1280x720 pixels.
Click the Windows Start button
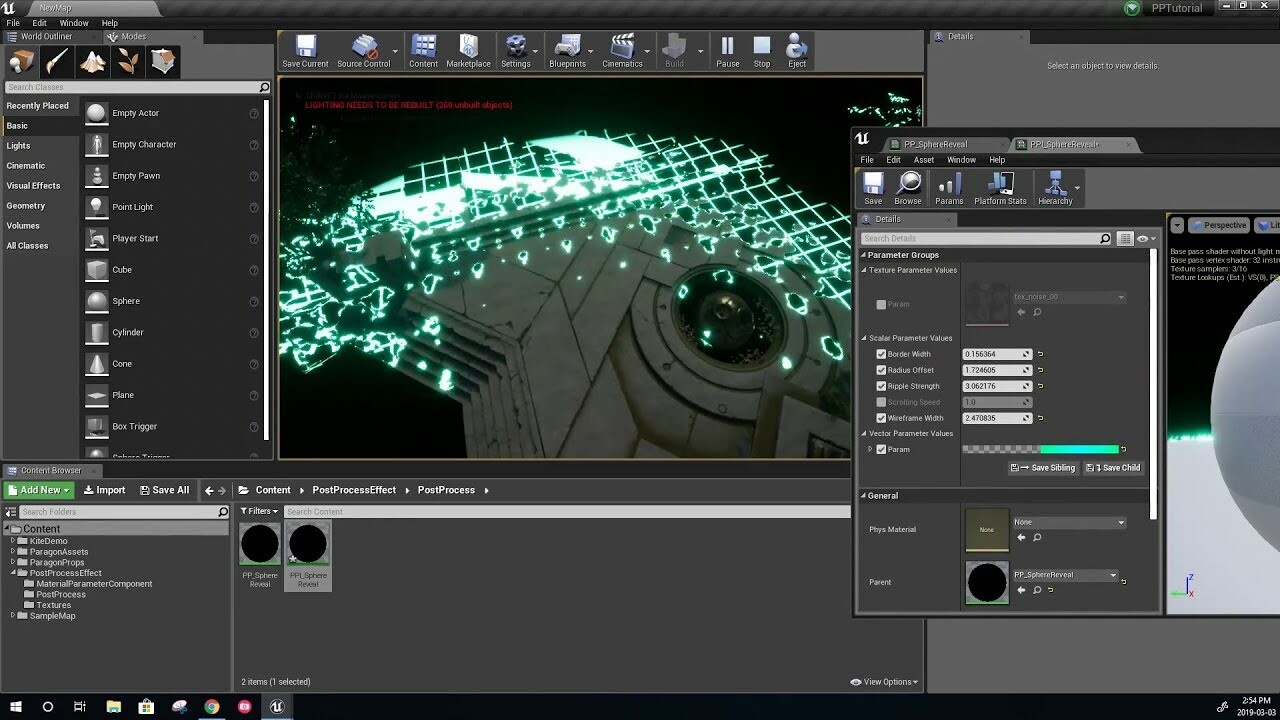click(14, 706)
